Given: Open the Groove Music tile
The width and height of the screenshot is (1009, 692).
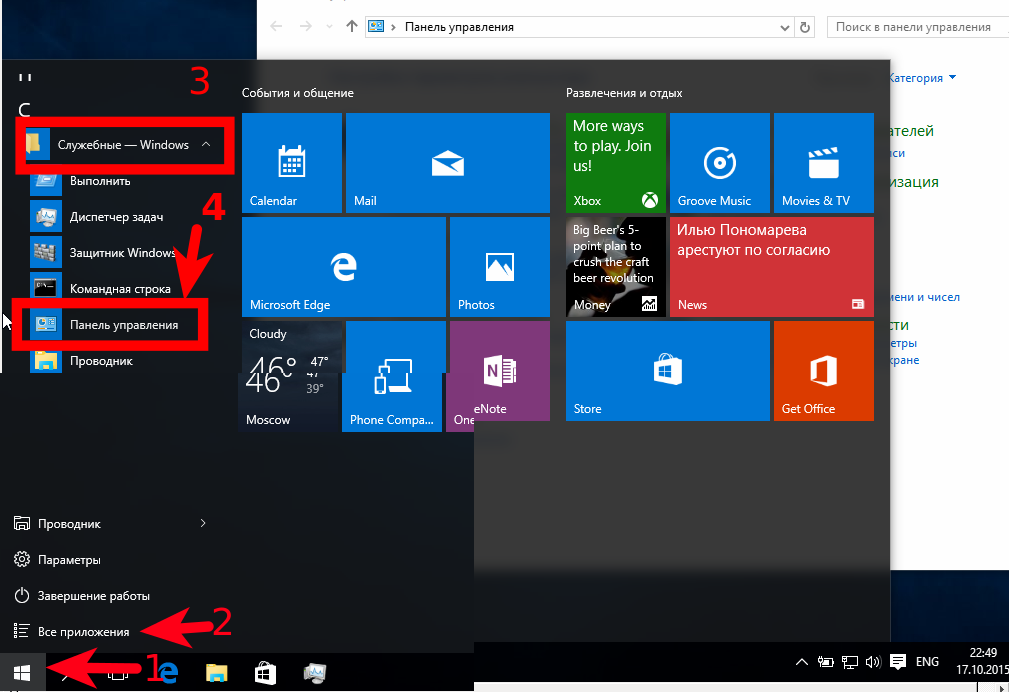Looking at the screenshot, I should tap(719, 163).
